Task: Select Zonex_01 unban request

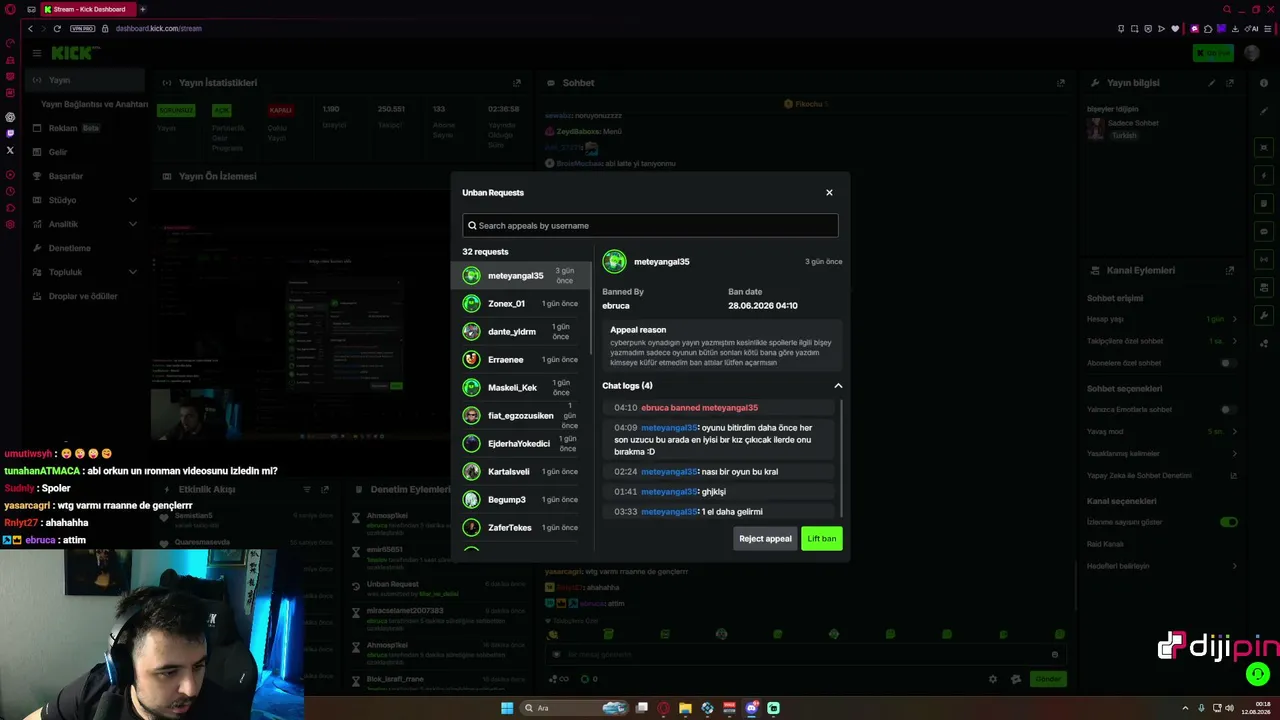Action: [520, 303]
